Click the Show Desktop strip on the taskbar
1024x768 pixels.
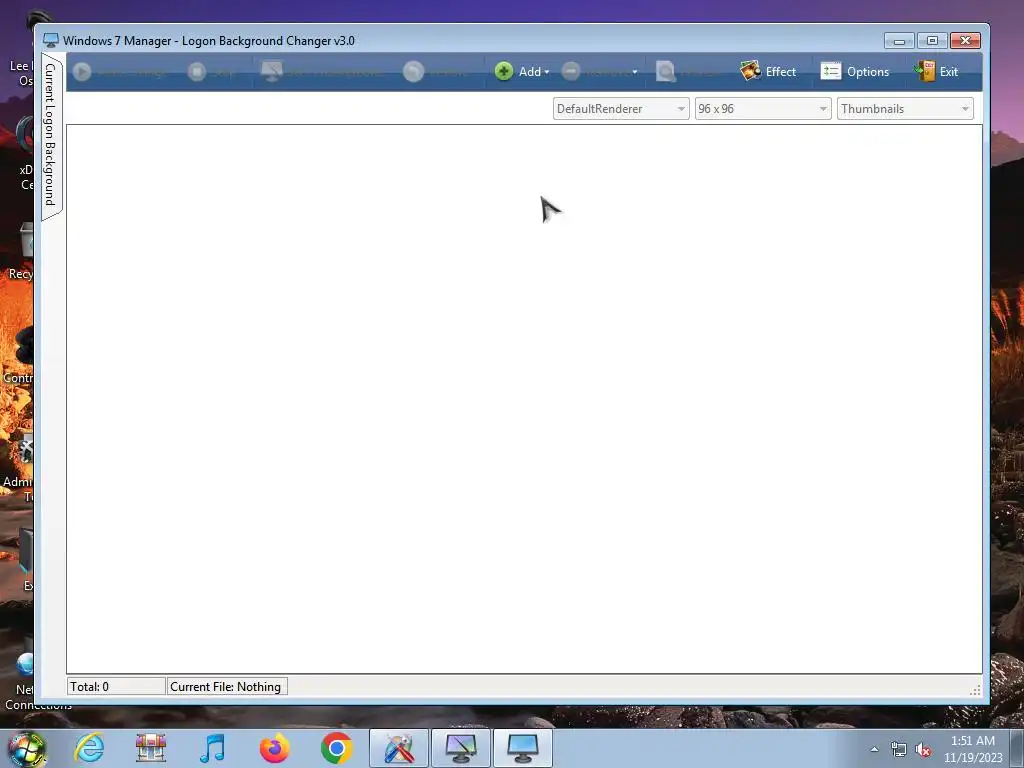point(1017,748)
